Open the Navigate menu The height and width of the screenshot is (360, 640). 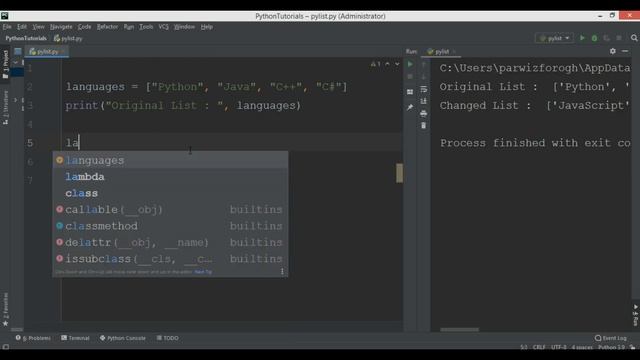click(61, 27)
